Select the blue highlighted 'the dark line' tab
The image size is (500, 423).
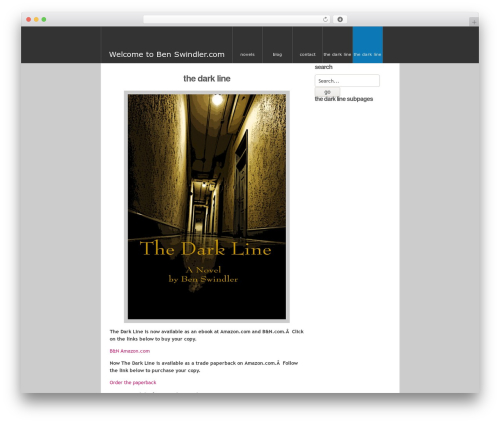tap(368, 45)
